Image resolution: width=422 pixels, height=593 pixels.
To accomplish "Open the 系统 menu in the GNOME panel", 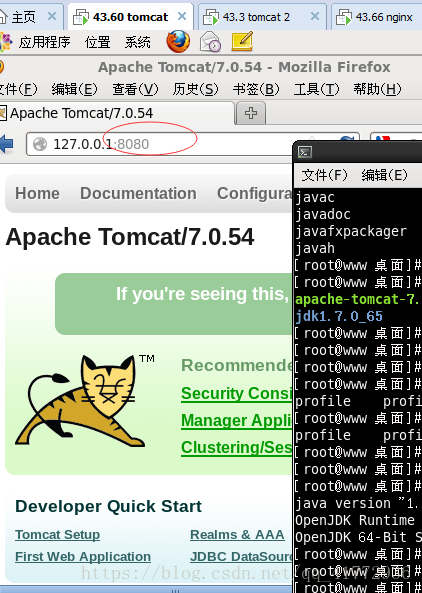I will click(138, 42).
